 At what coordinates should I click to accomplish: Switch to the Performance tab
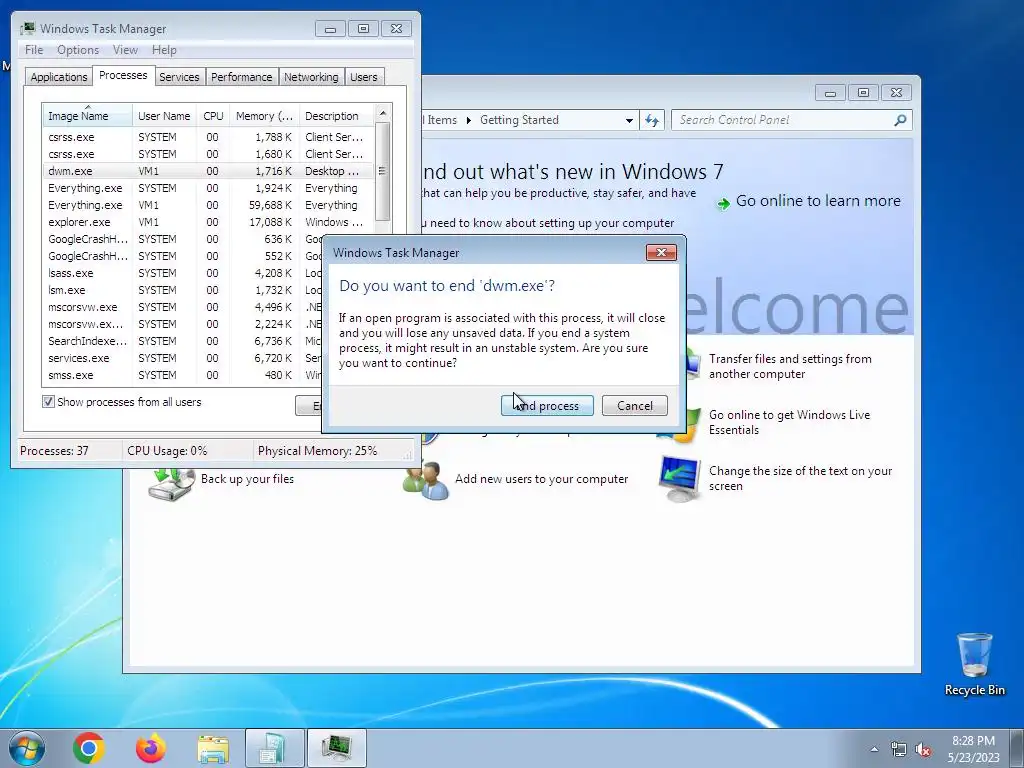(x=241, y=77)
